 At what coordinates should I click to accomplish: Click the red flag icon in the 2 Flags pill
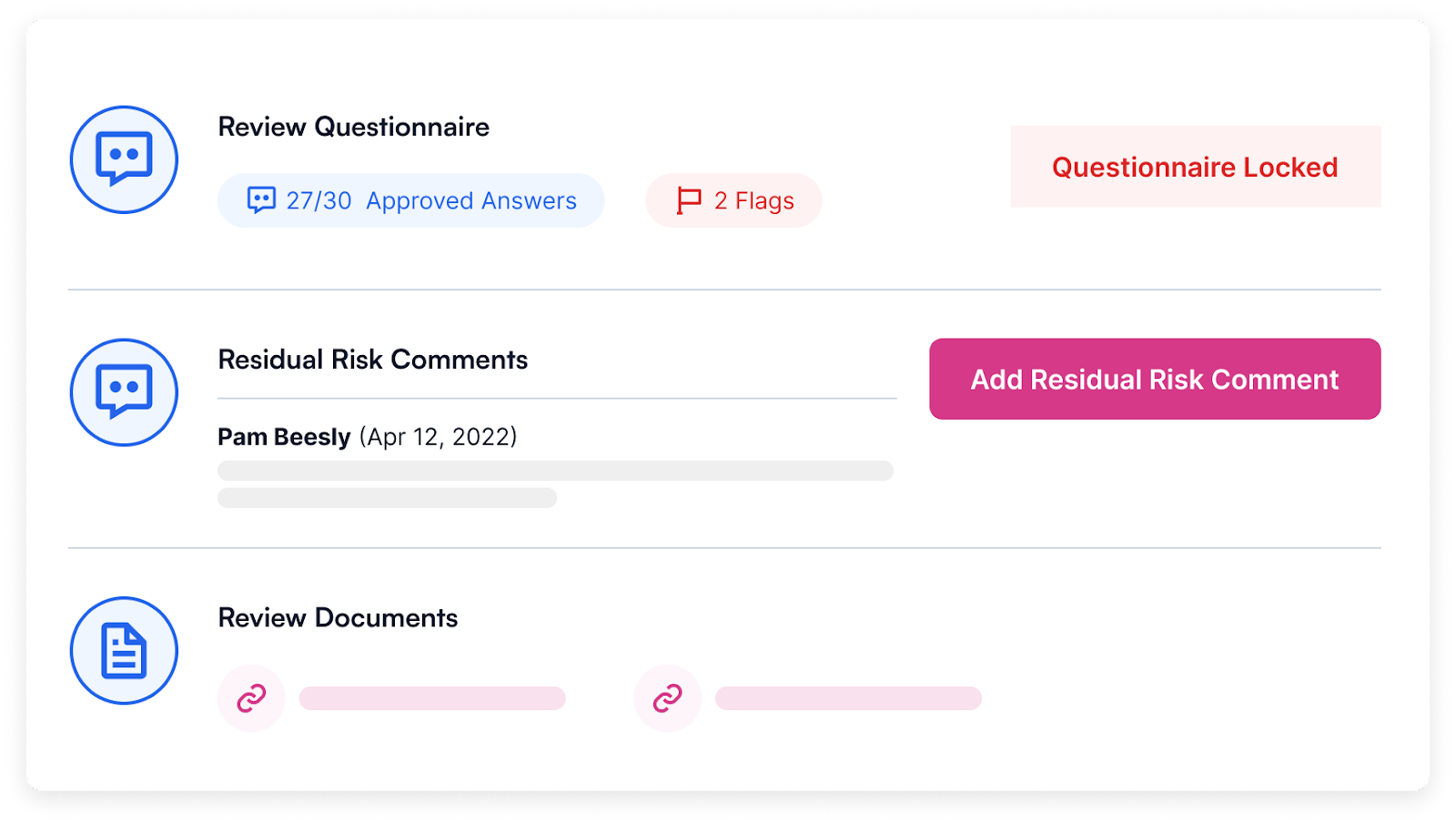point(689,200)
